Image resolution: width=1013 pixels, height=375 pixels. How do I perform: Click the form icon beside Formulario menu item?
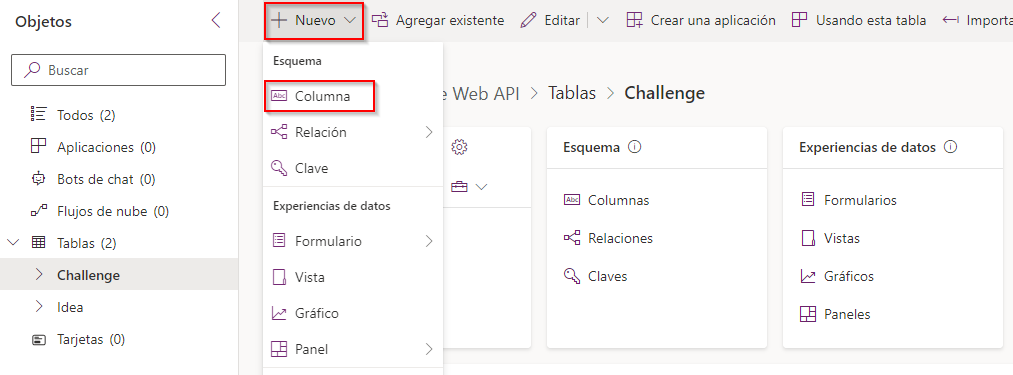[279, 241]
